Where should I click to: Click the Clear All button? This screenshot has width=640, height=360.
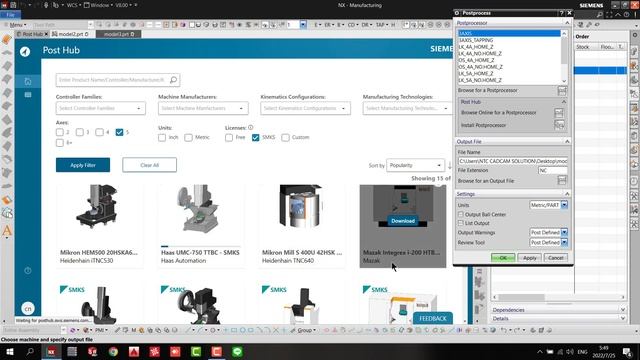[x=149, y=165]
